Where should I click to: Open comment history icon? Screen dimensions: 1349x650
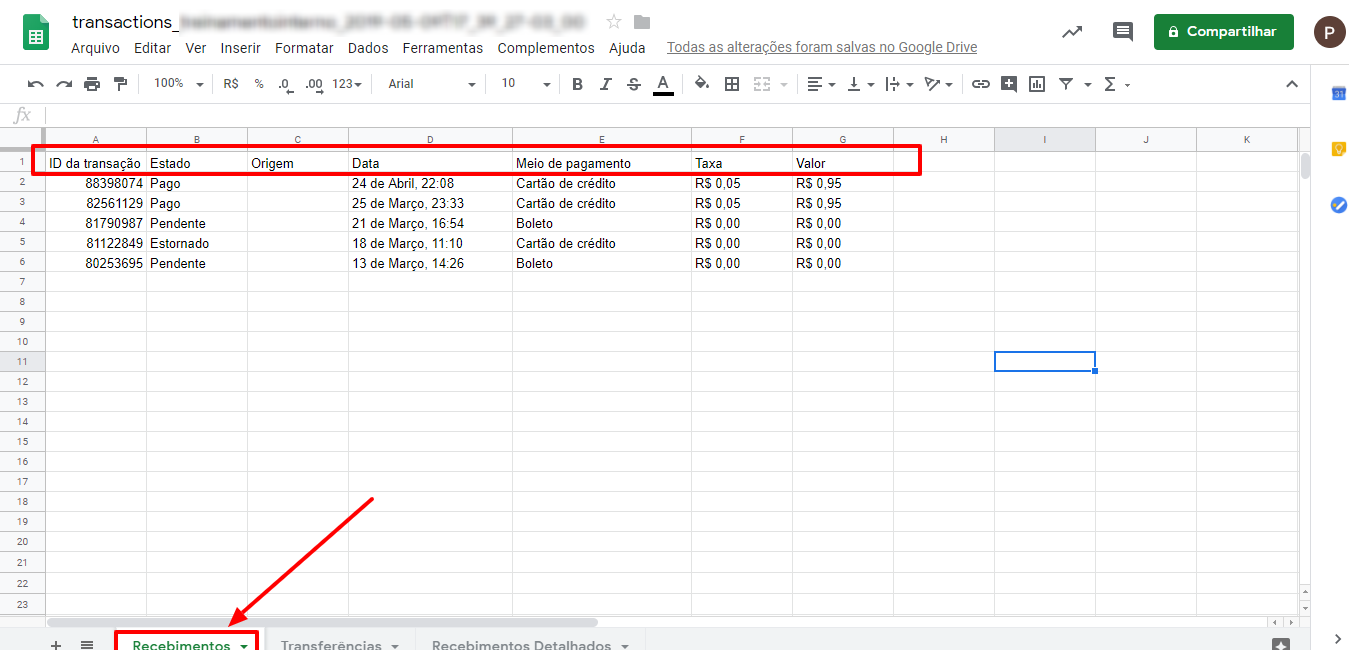1123,32
